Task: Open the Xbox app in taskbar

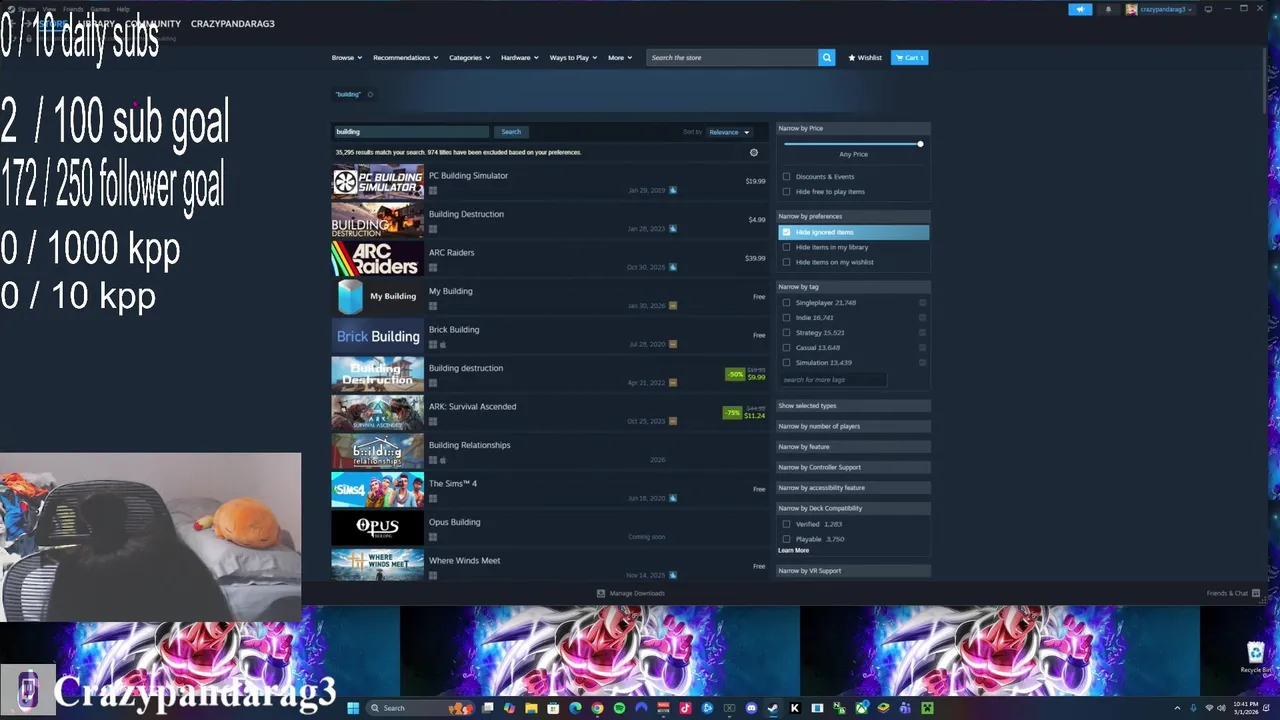Action: (x=861, y=708)
